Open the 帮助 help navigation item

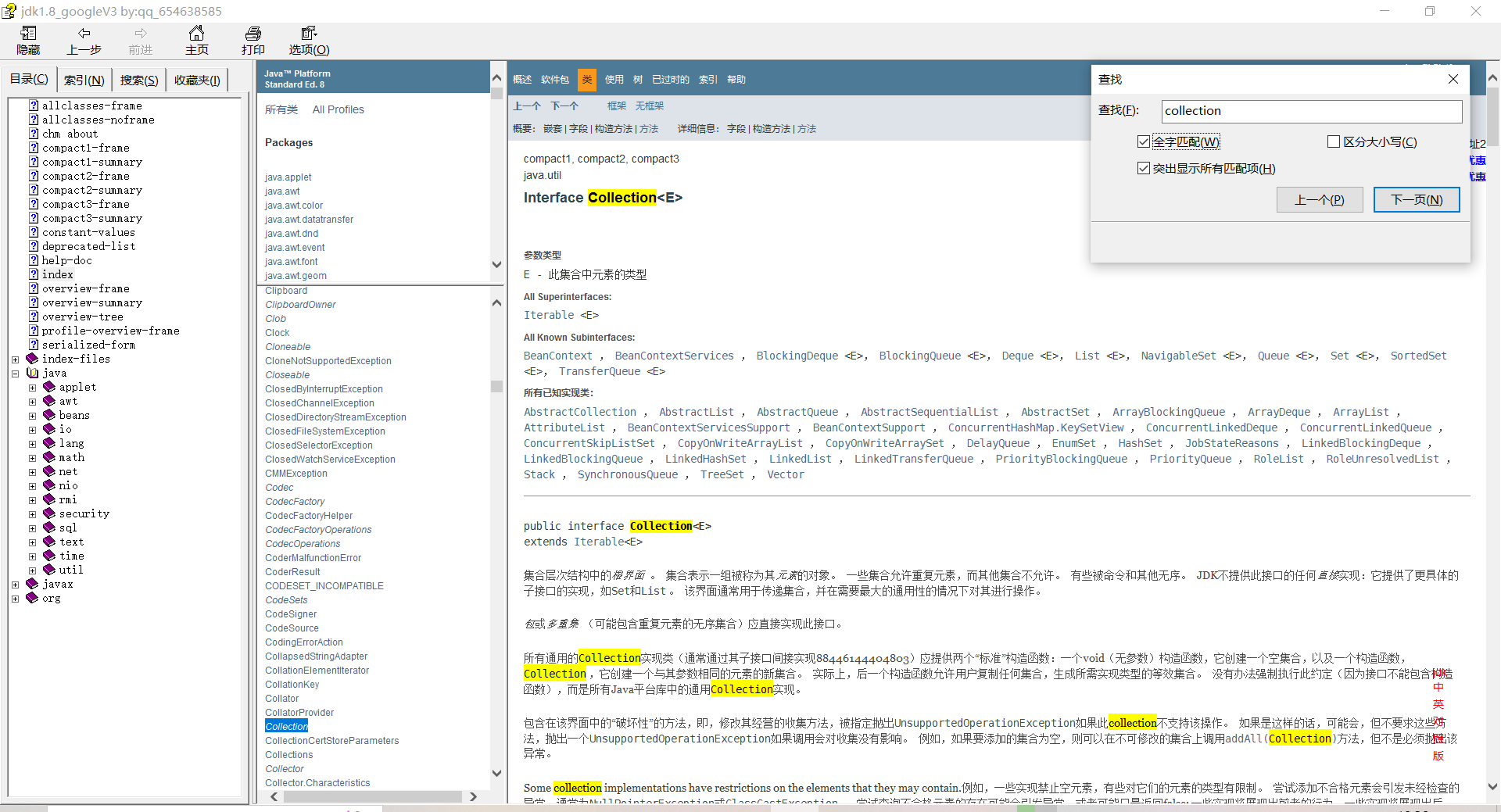pyautogui.click(x=736, y=80)
